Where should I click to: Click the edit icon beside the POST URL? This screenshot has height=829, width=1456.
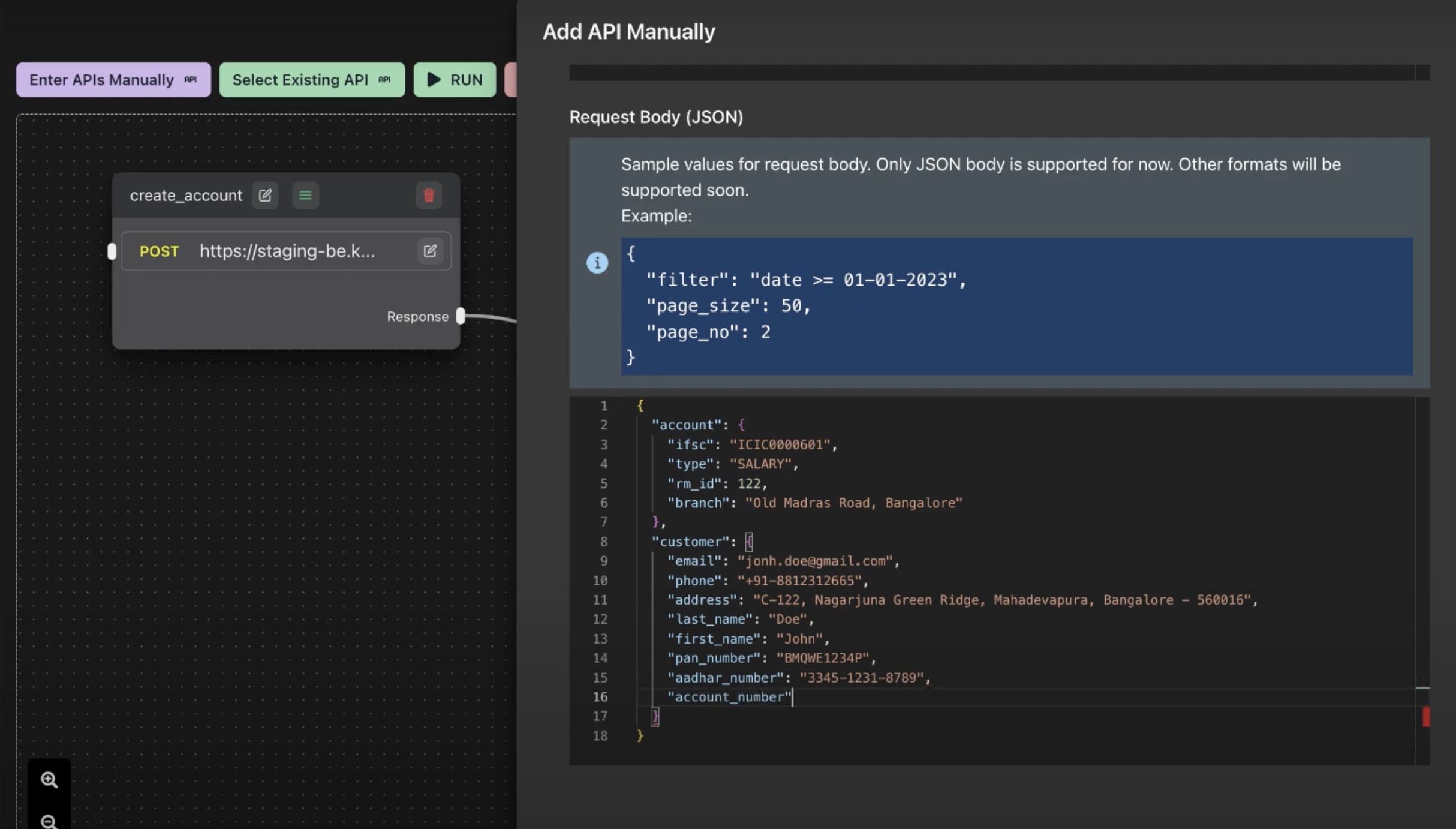[430, 251]
